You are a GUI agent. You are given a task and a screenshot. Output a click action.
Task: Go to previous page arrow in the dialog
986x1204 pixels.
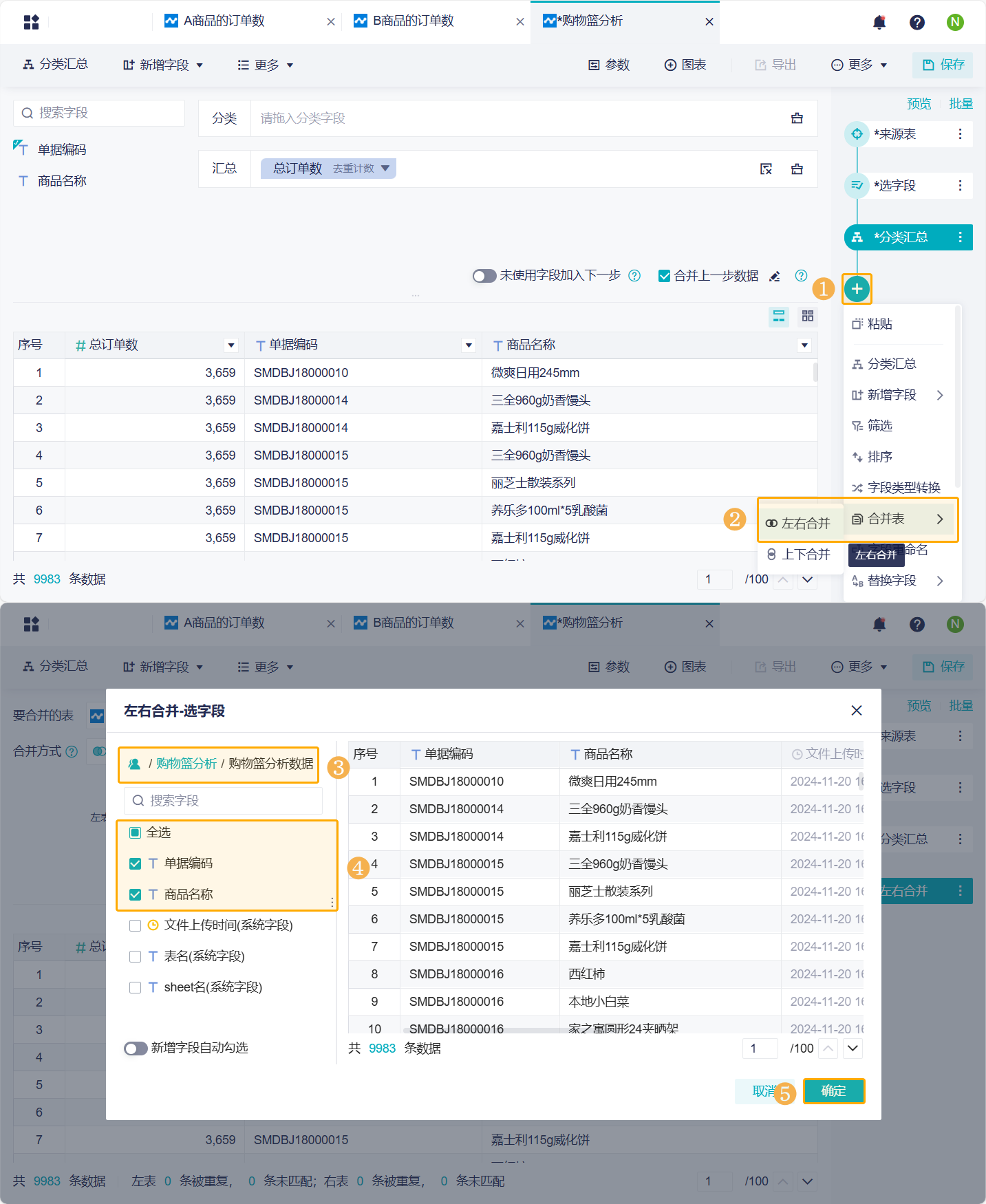point(828,1049)
